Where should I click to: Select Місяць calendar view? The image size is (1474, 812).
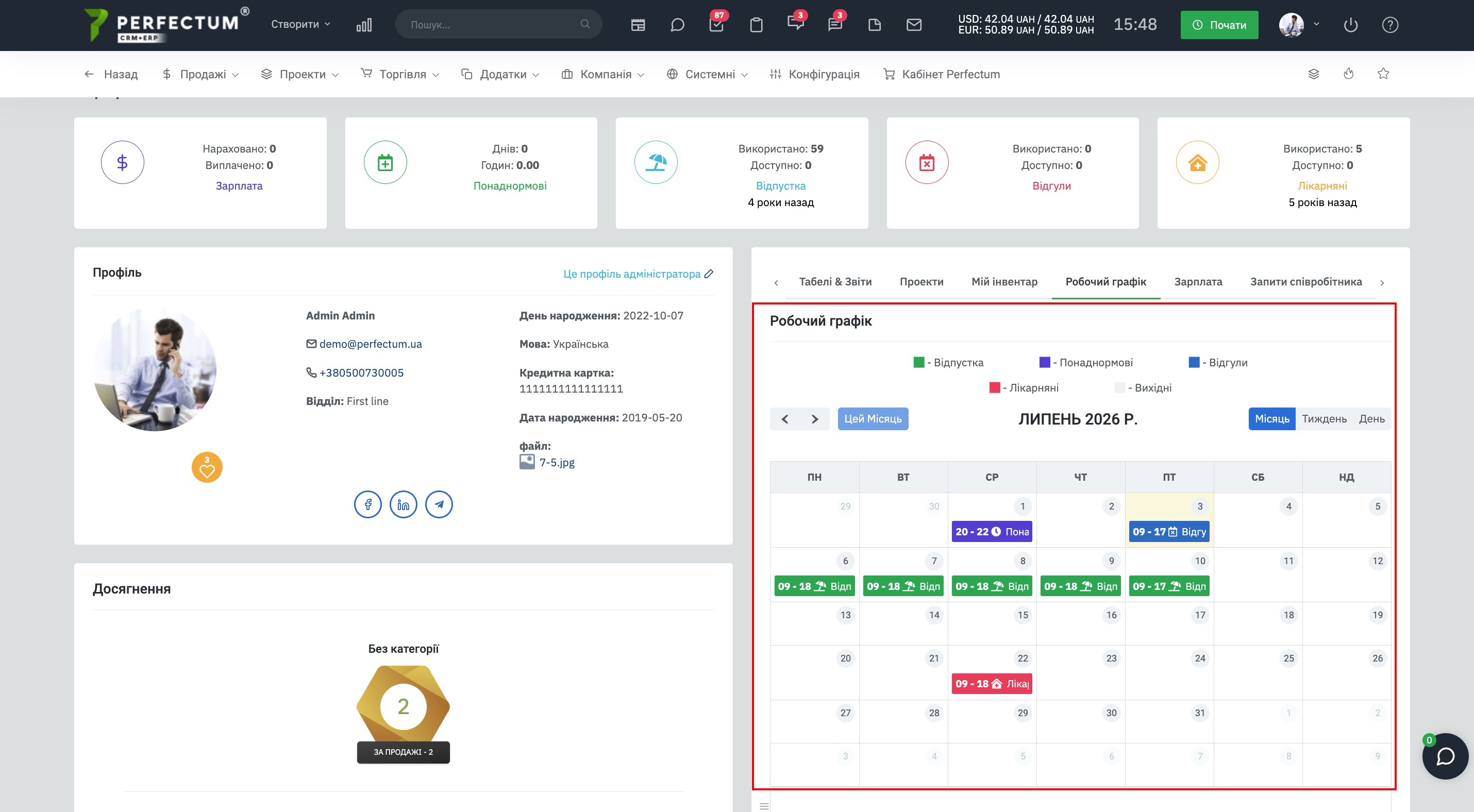(1271, 418)
